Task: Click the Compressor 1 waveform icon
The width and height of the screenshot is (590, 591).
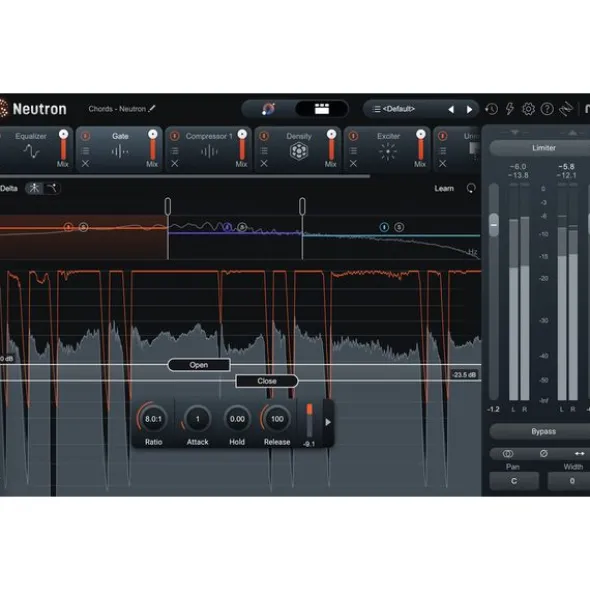Action: 209,152
